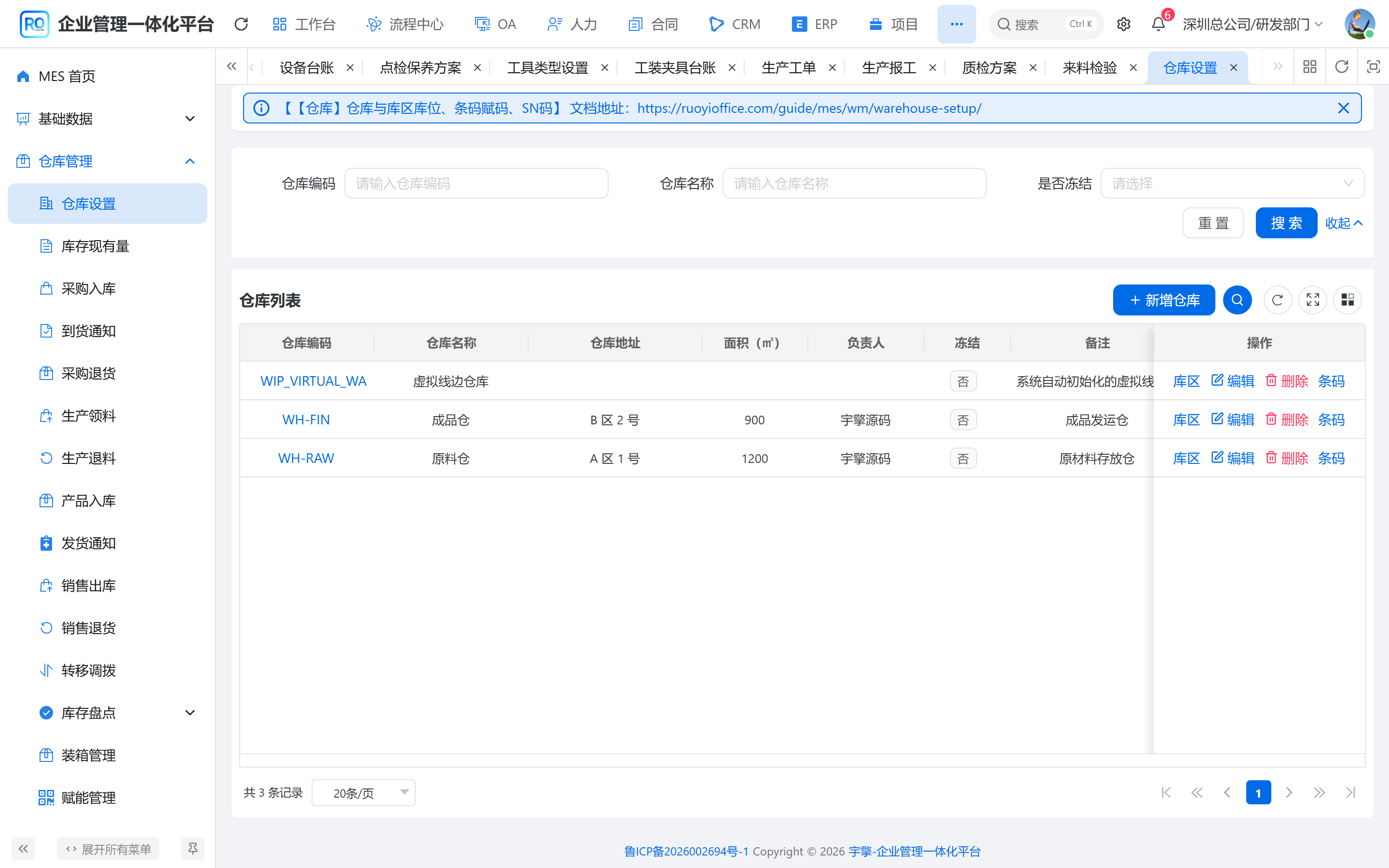Collapse search form via 收起
The height and width of the screenshot is (868, 1389).
click(1343, 223)
